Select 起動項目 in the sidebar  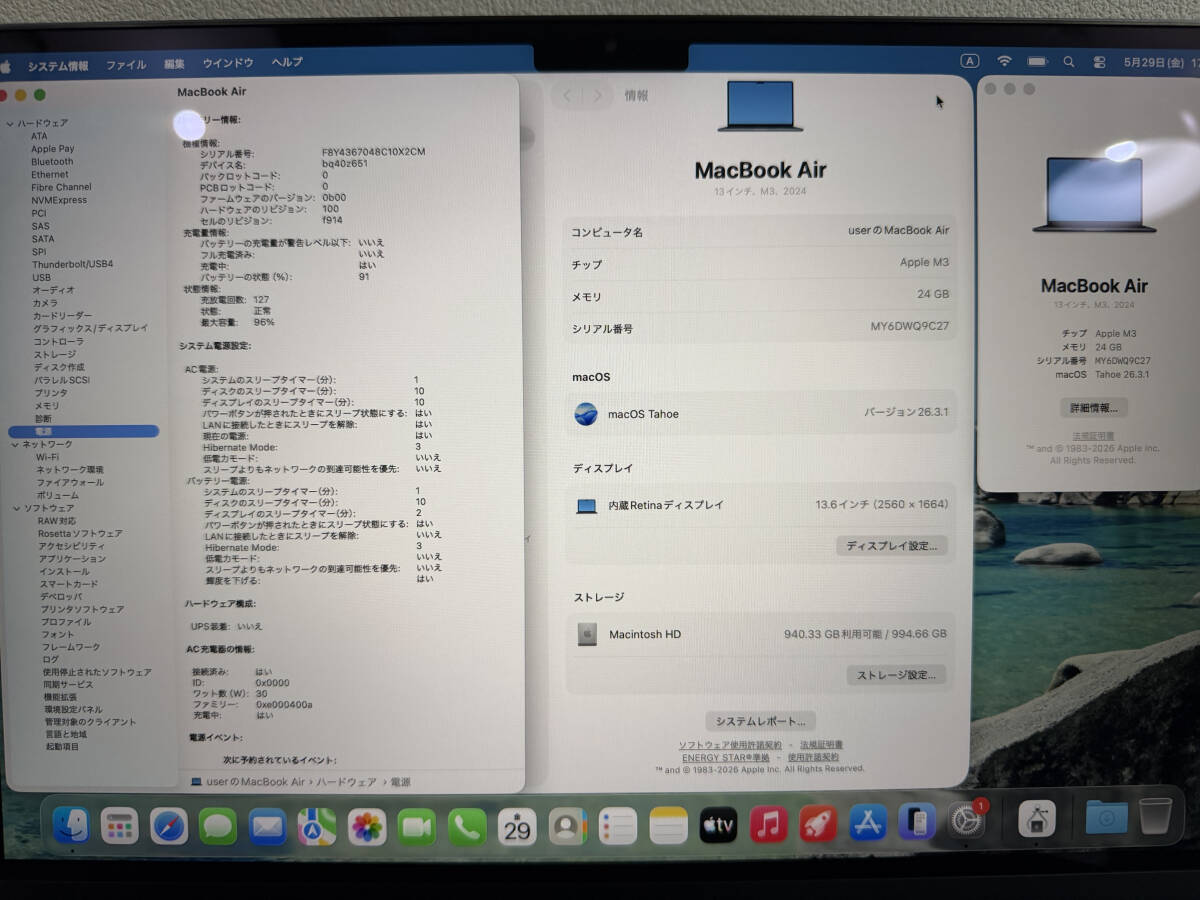click(62, 747)
